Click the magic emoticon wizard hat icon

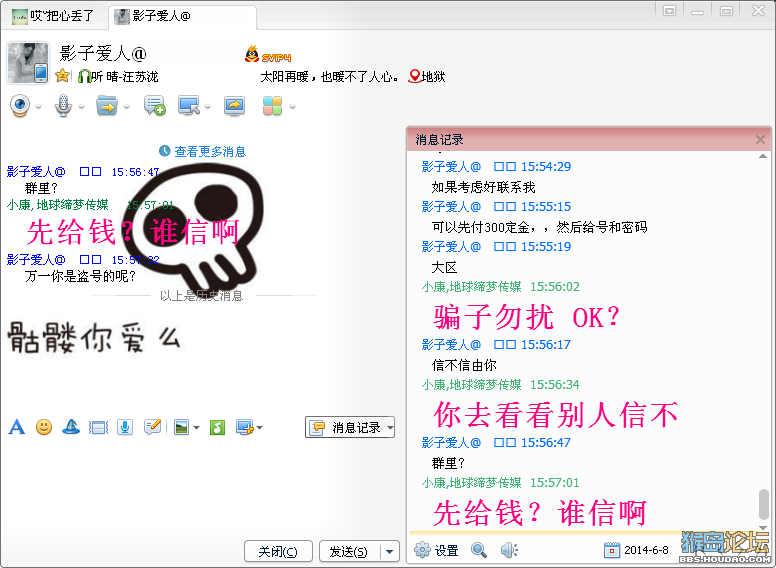click(x=71, y=426)
